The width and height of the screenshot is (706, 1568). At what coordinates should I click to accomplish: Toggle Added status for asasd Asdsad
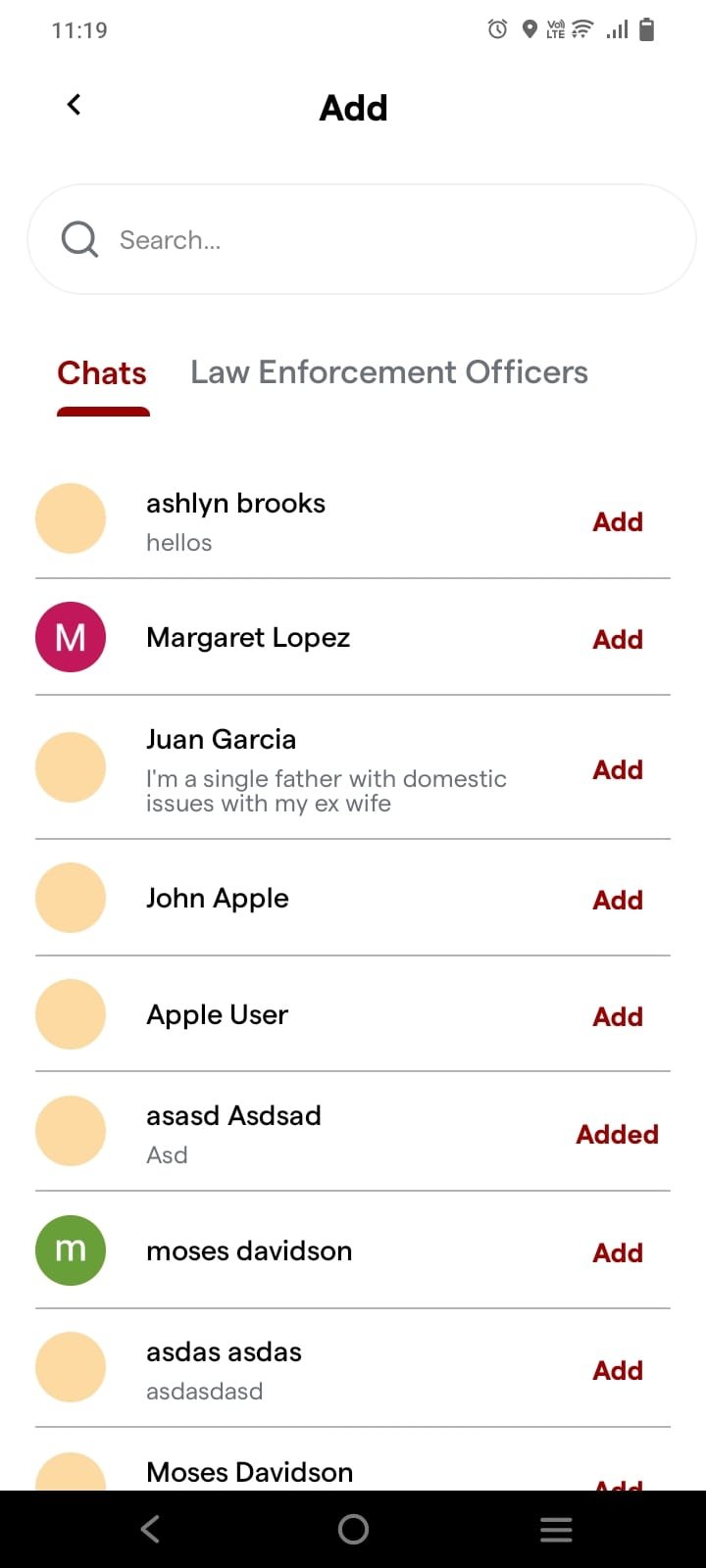coord(617,1134)
